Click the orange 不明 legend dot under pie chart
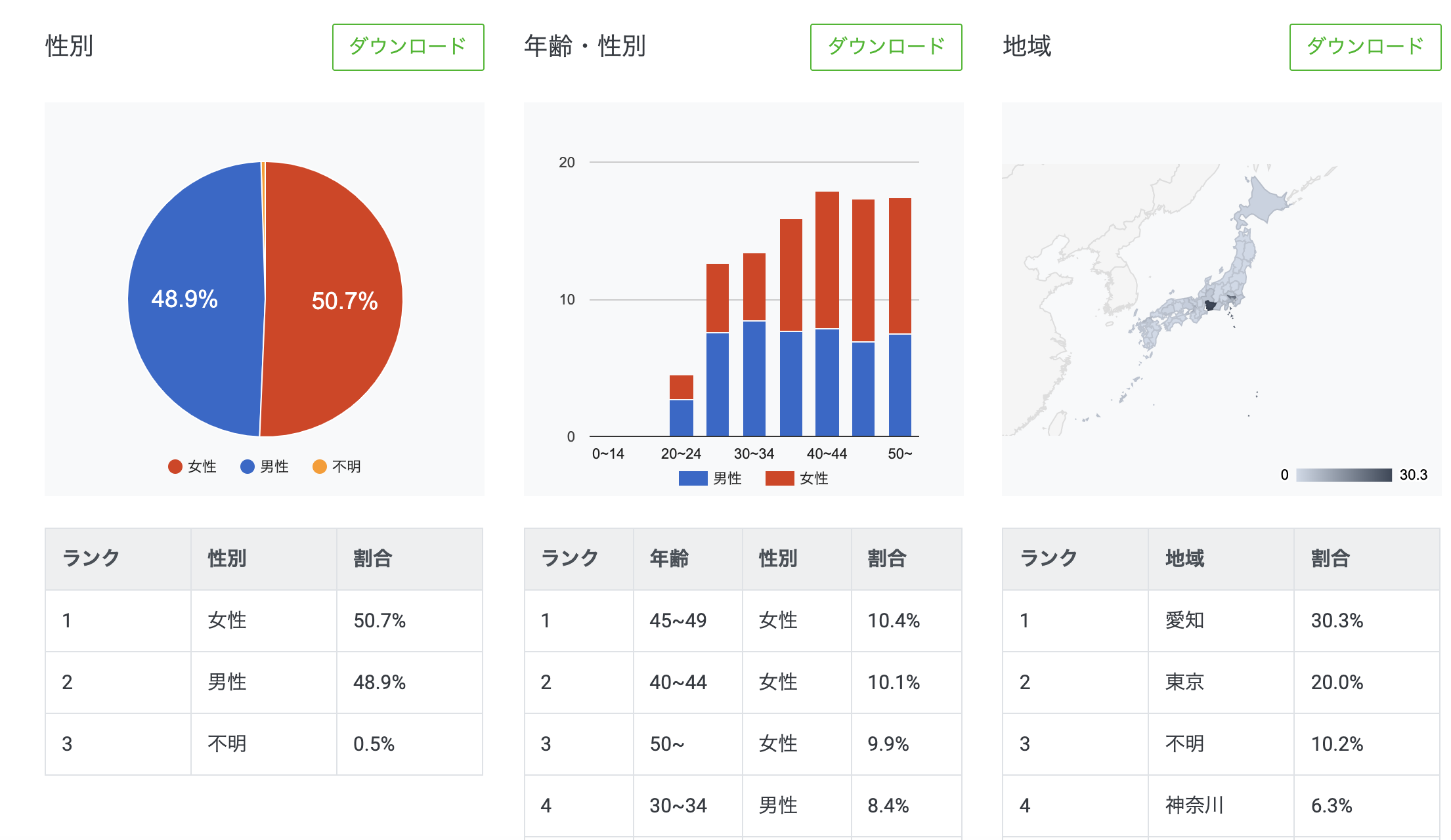Image resolution: width=1451 pixels, height=840 pixels. click(x=320, y=467)
